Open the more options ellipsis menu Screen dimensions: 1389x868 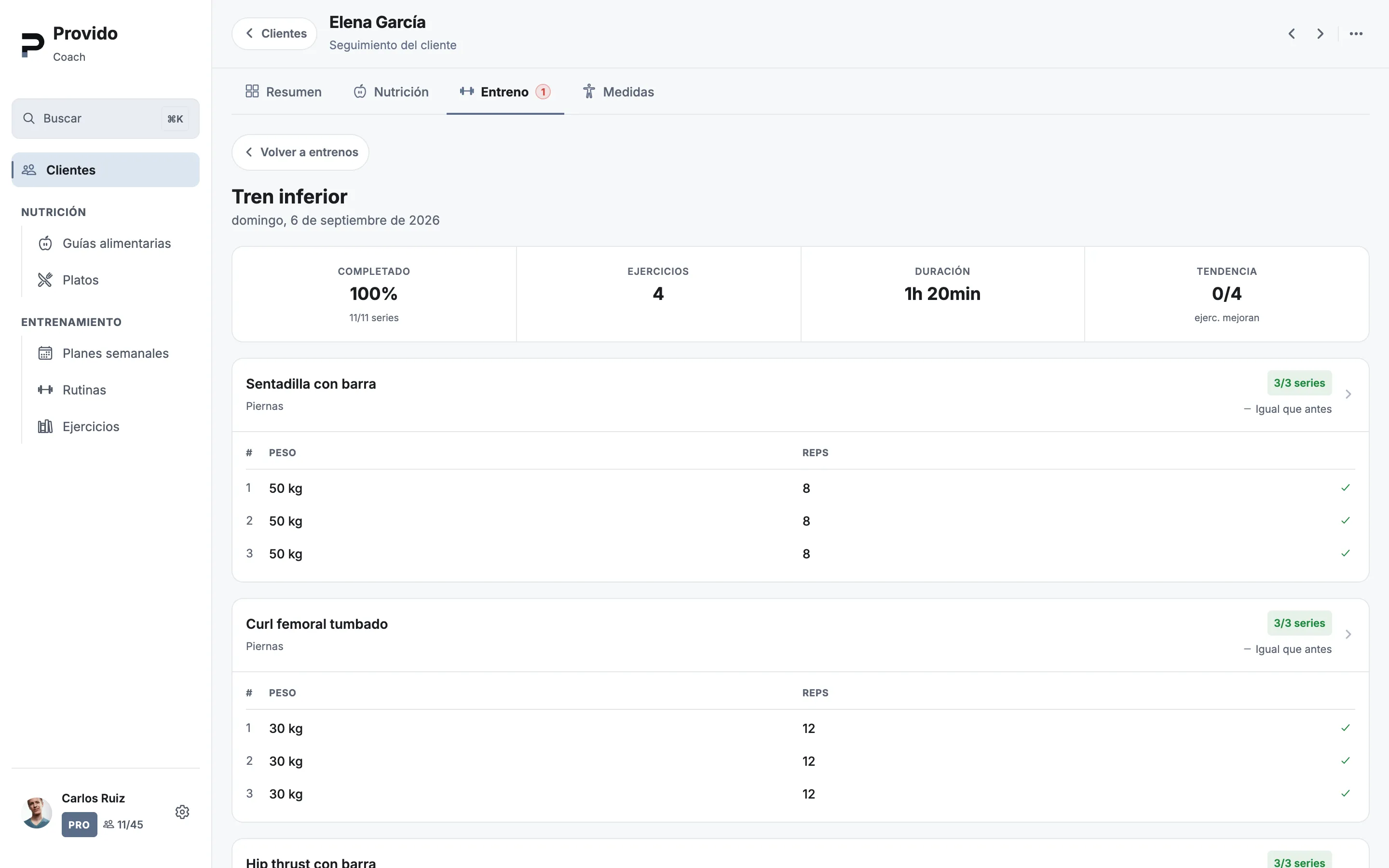1356,34
